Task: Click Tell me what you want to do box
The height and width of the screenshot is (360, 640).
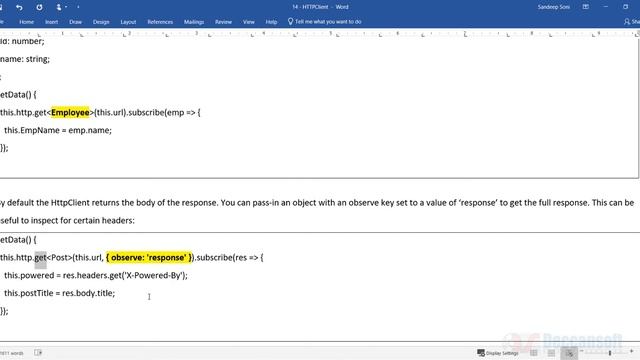Action: point(328,22)
